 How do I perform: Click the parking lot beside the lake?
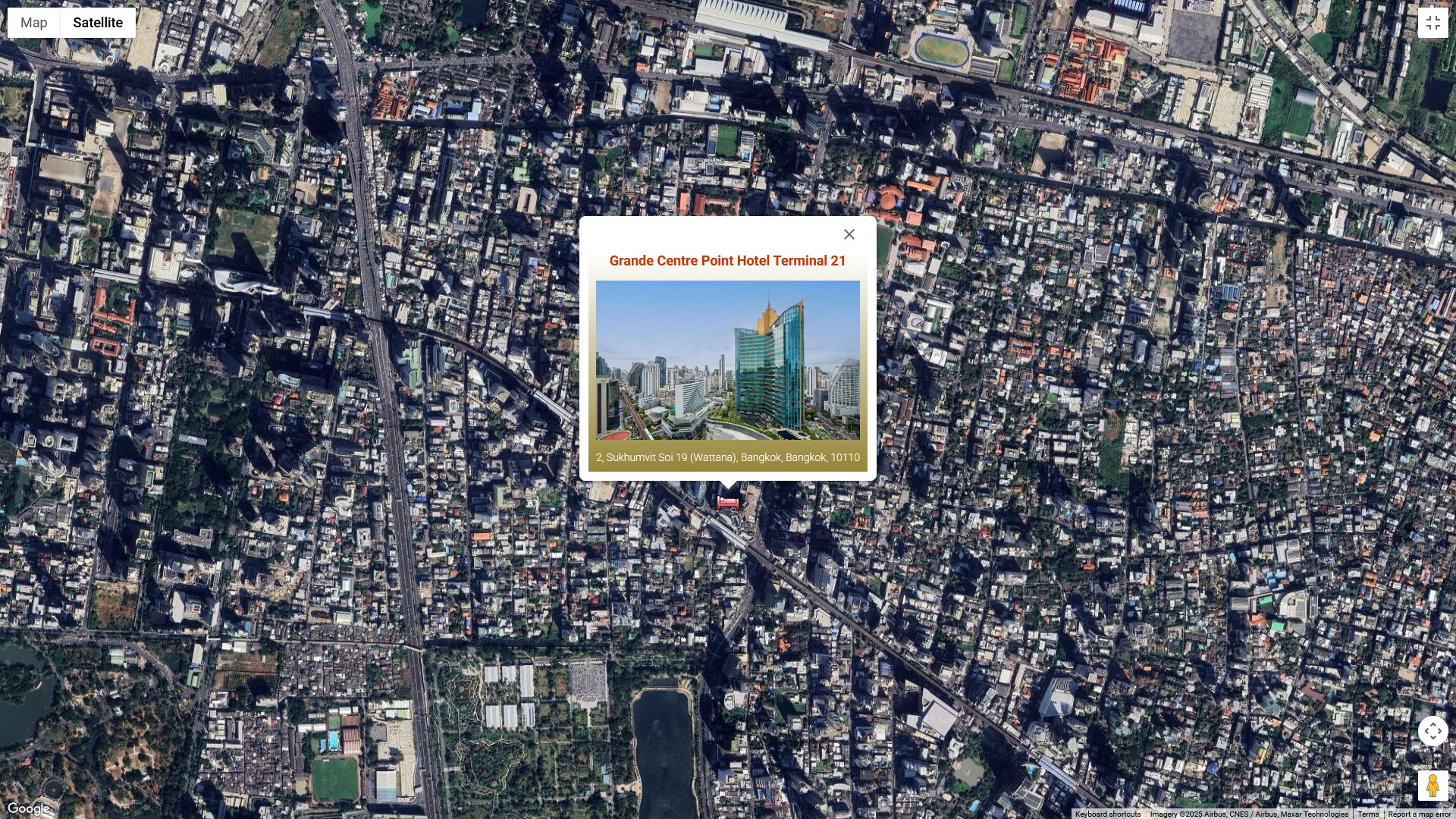[x=587, y=681]
